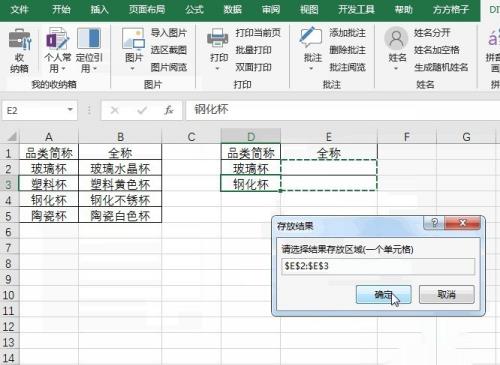Switch to the 开始 ribbon tab
Viewport: 500px width, 365px height.
point(61,9)
